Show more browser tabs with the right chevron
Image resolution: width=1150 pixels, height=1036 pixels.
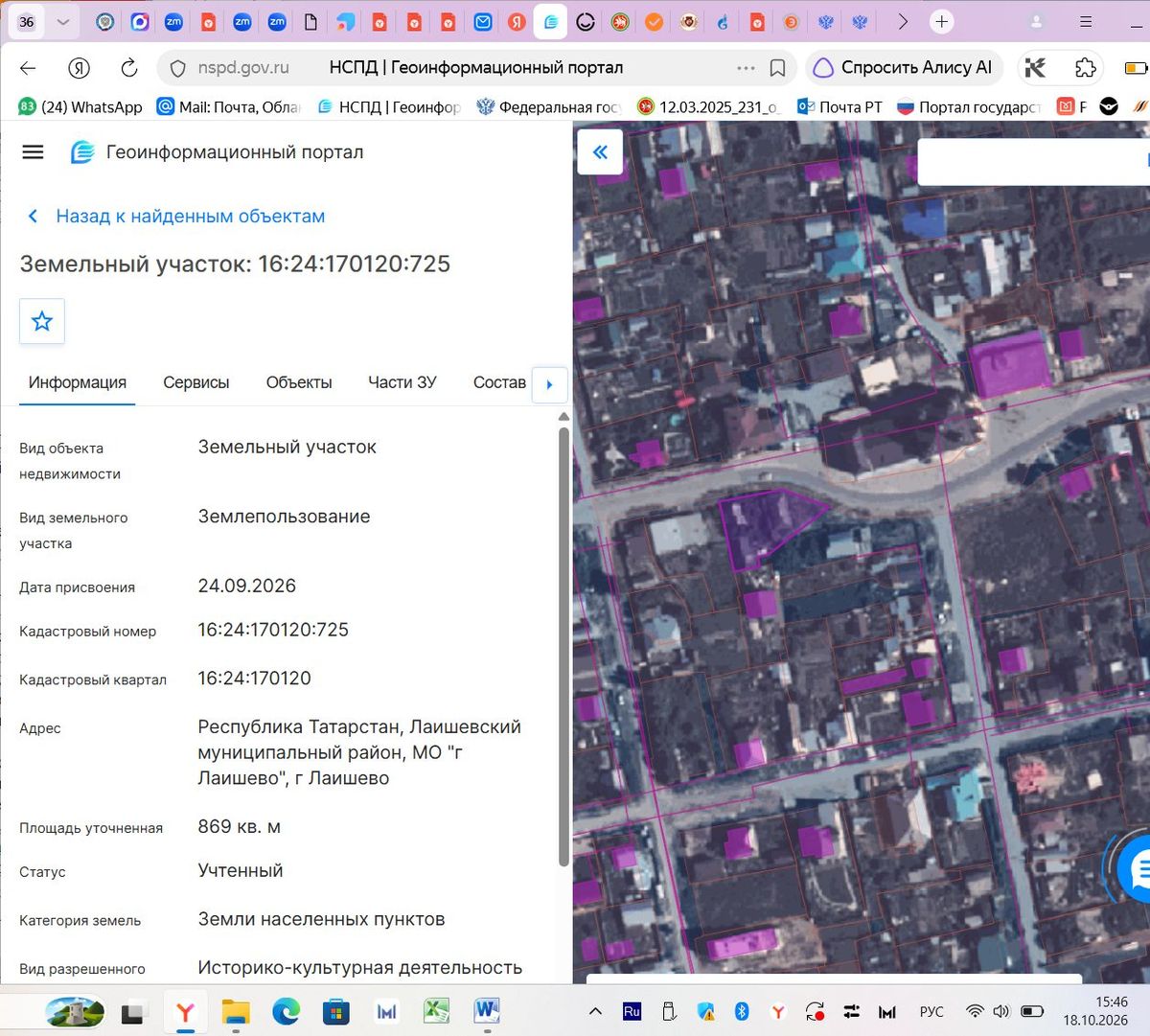tap(902, 21)
